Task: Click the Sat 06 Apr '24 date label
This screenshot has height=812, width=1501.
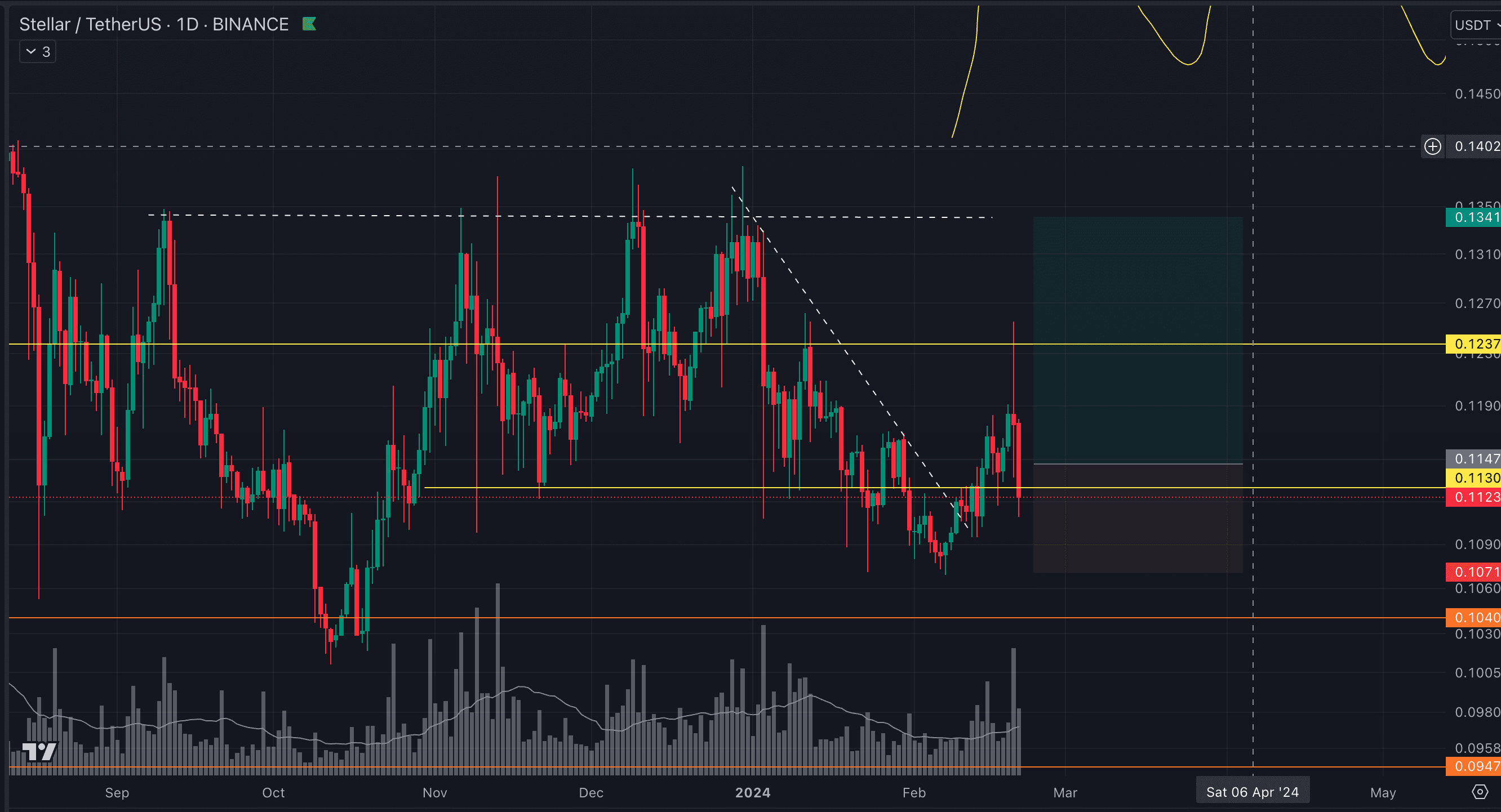Action: (x=1253, y=792)
